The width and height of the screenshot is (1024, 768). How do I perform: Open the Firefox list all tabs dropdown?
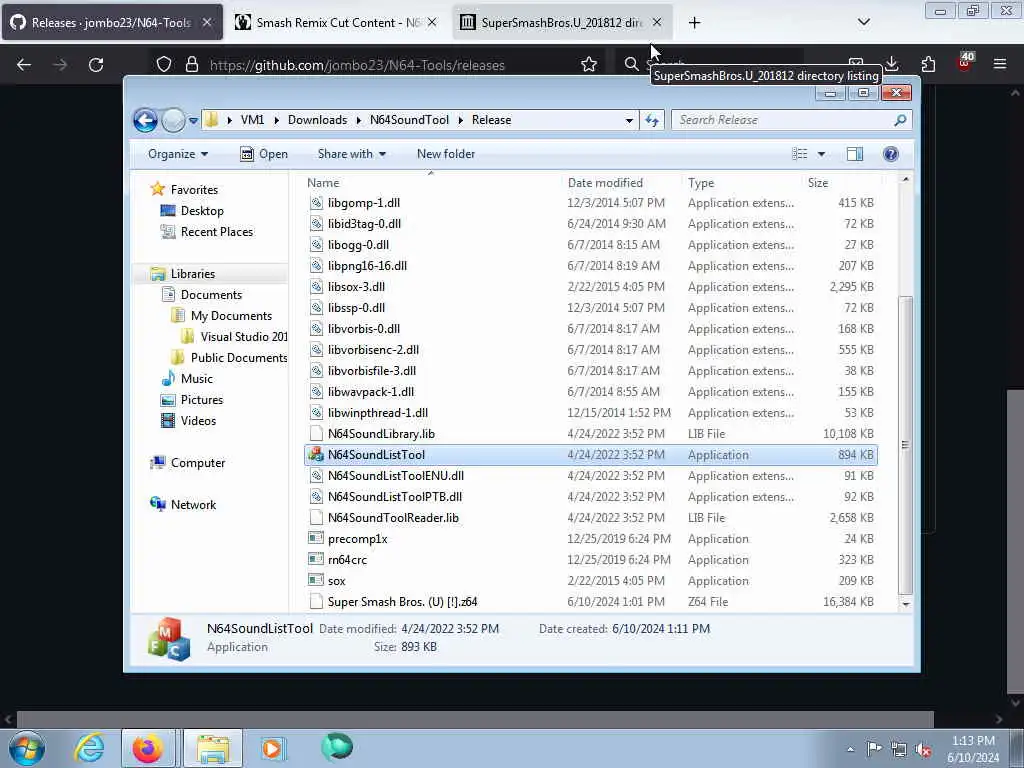coord(863,22)
